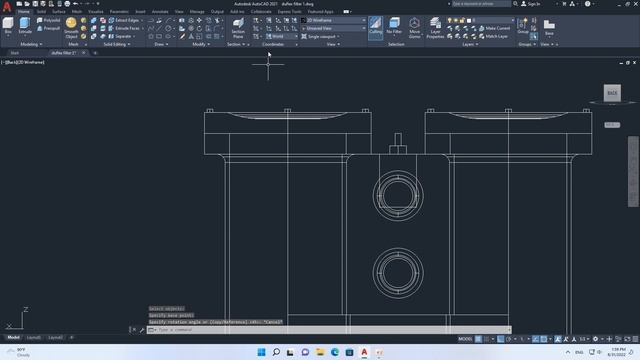Toggle object snap tracking in status bar
The width and height of the screenshot is (640, 360).
[535, 339]
